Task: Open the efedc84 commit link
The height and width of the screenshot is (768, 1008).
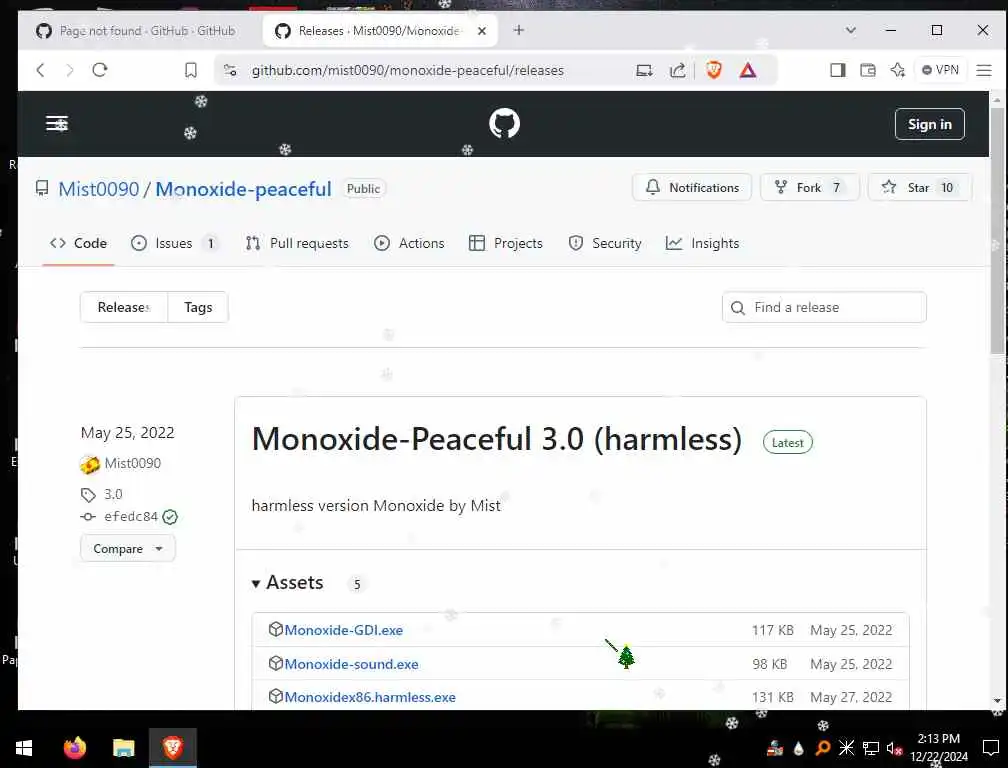Action: 130,517
